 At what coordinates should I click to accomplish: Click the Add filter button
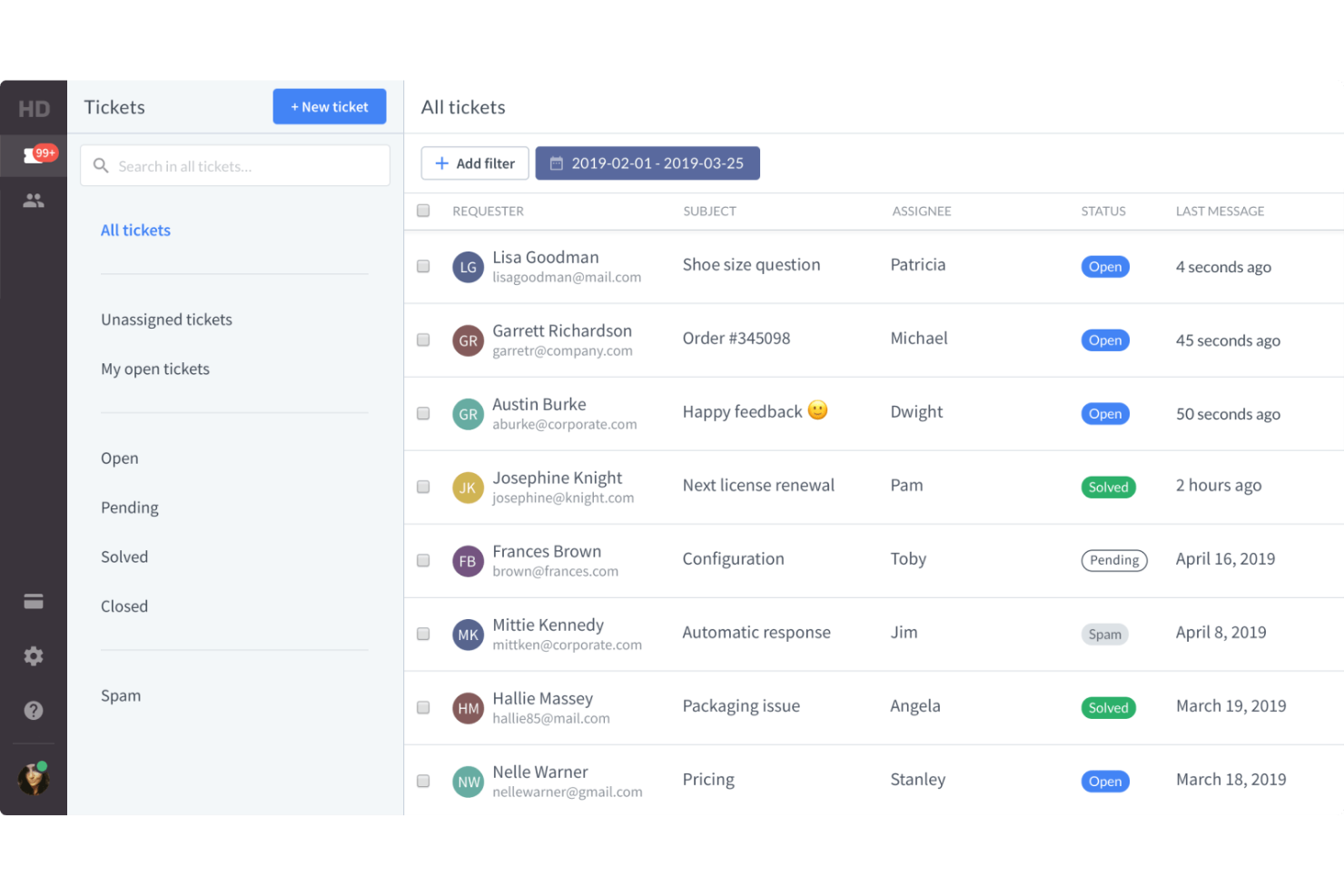[474, 162]
